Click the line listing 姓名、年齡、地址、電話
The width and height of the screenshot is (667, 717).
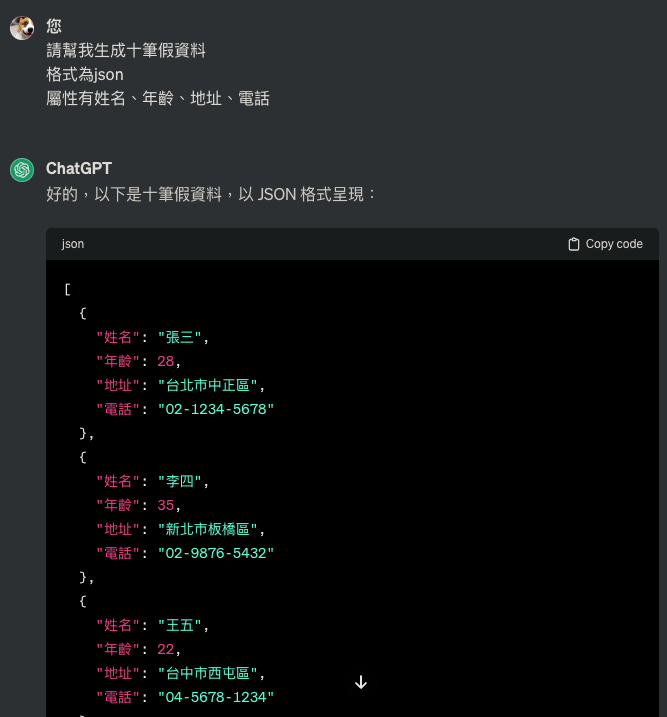click(158, 98)
